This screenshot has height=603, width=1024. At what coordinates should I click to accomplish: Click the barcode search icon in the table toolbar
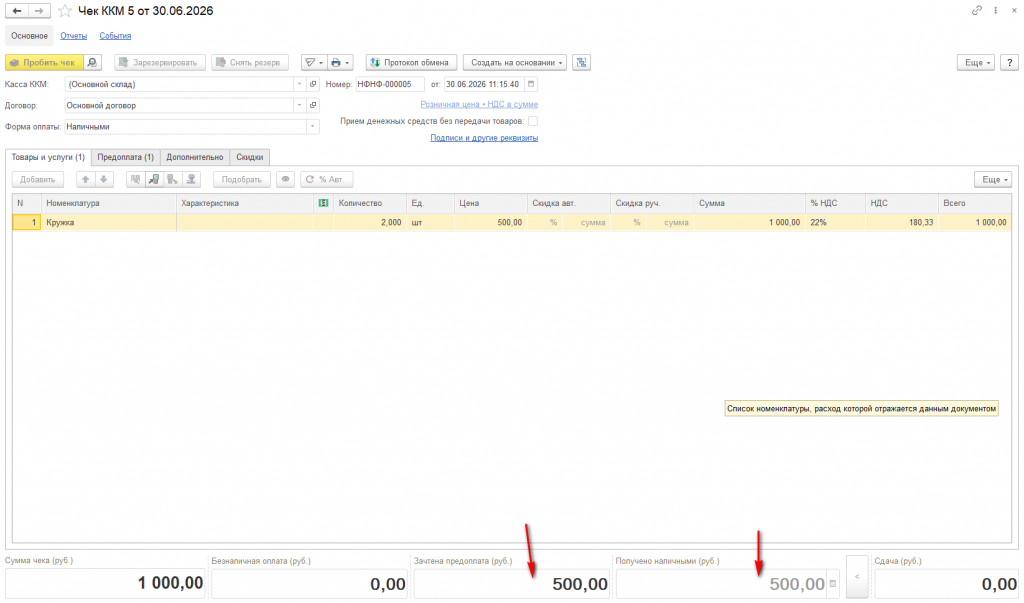coord(135,180)
